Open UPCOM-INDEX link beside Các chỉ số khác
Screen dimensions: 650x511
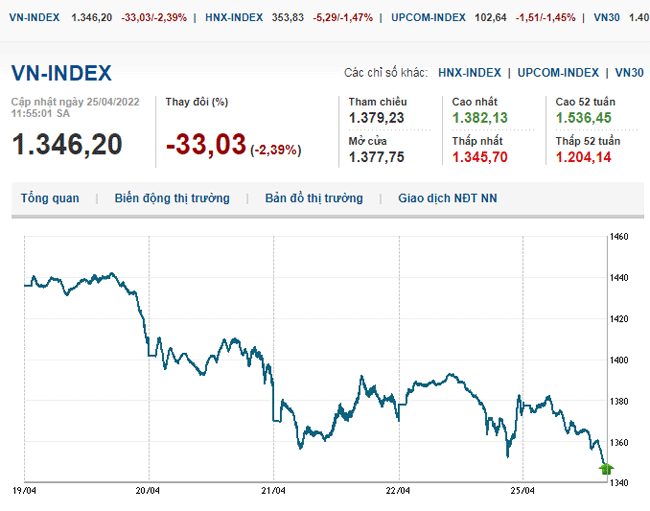coord(558,73)
